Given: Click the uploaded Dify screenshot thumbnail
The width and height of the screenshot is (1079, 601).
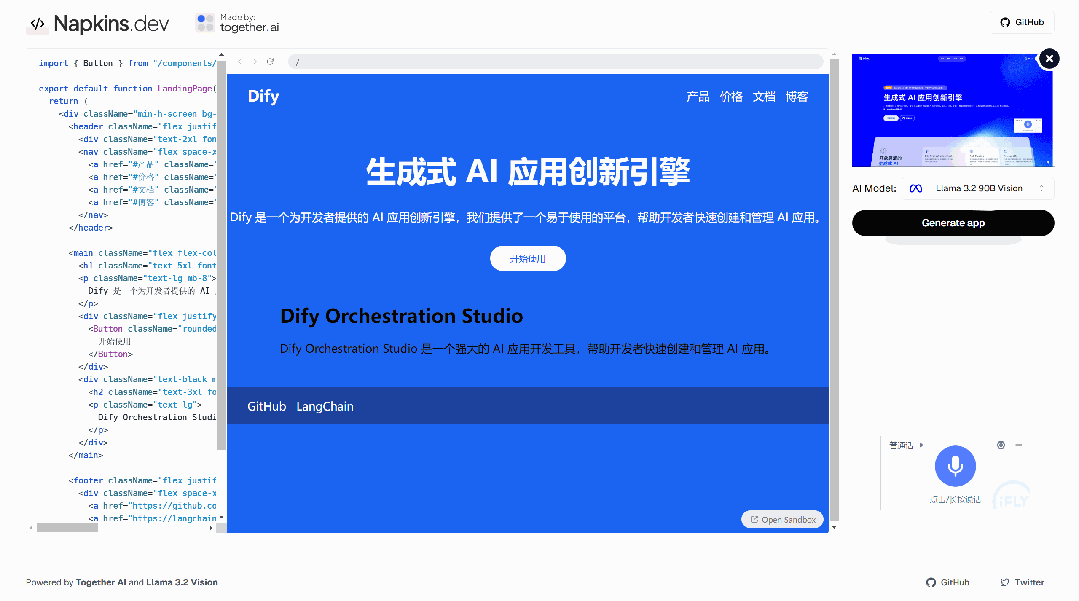Looking at the screenshot, I should tap(952, 110).
